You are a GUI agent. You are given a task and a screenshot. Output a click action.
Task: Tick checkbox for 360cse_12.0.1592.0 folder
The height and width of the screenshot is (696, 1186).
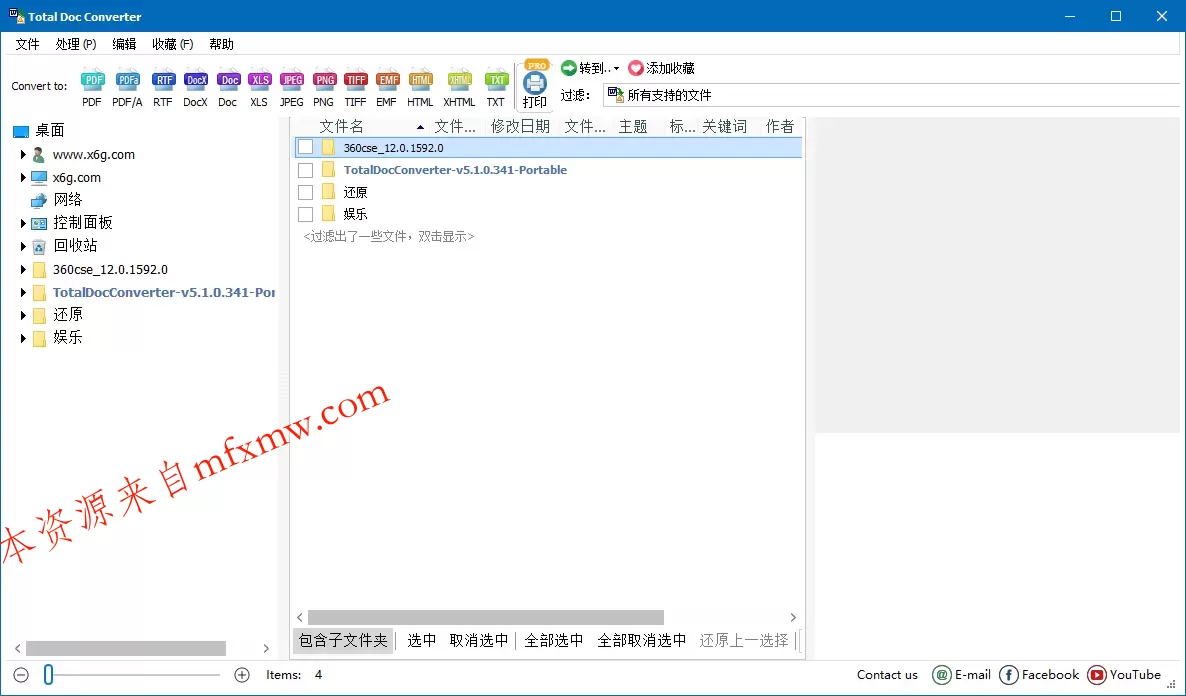point(306,148)
